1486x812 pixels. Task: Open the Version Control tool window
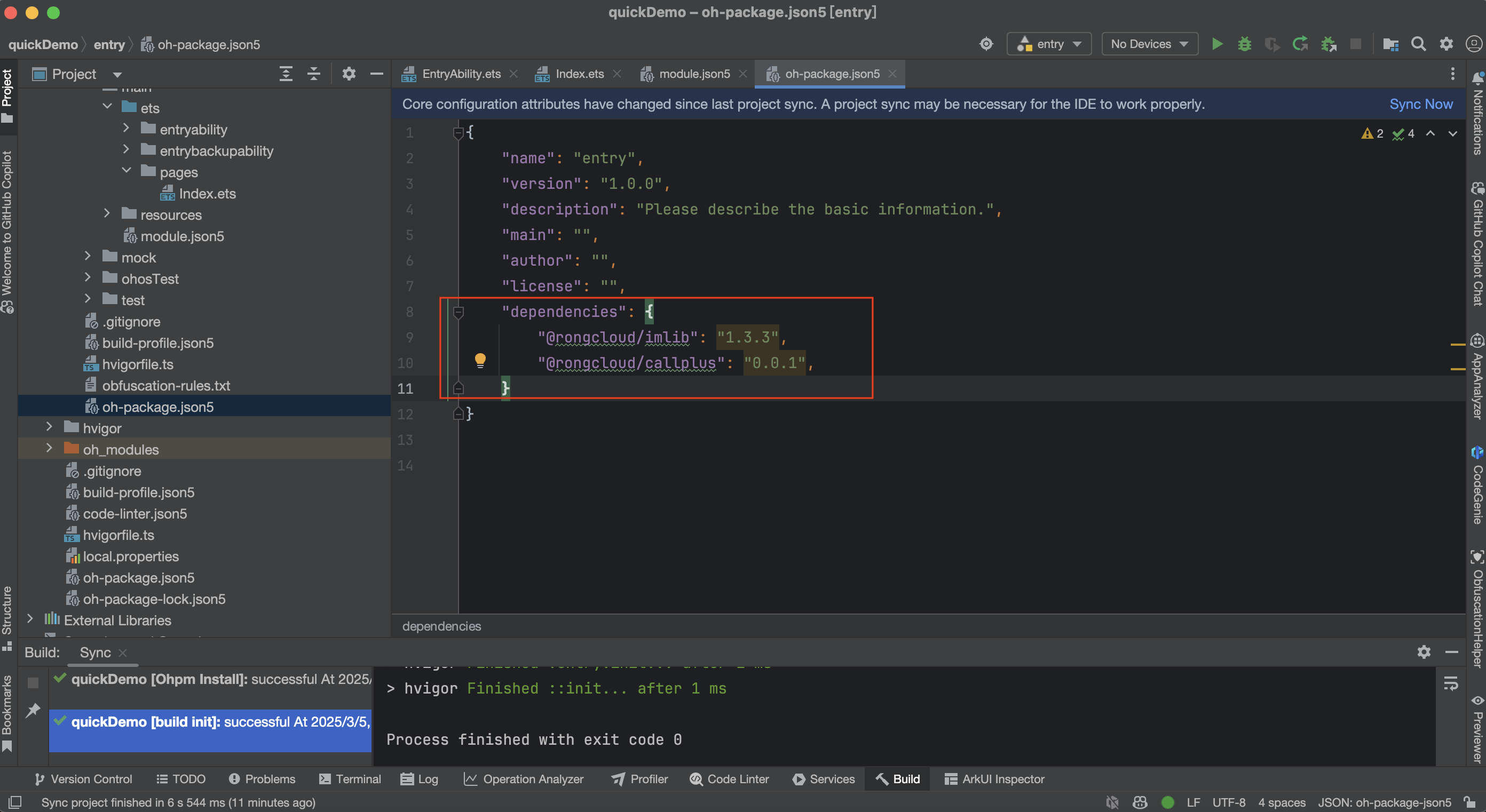tap(83, 778)
